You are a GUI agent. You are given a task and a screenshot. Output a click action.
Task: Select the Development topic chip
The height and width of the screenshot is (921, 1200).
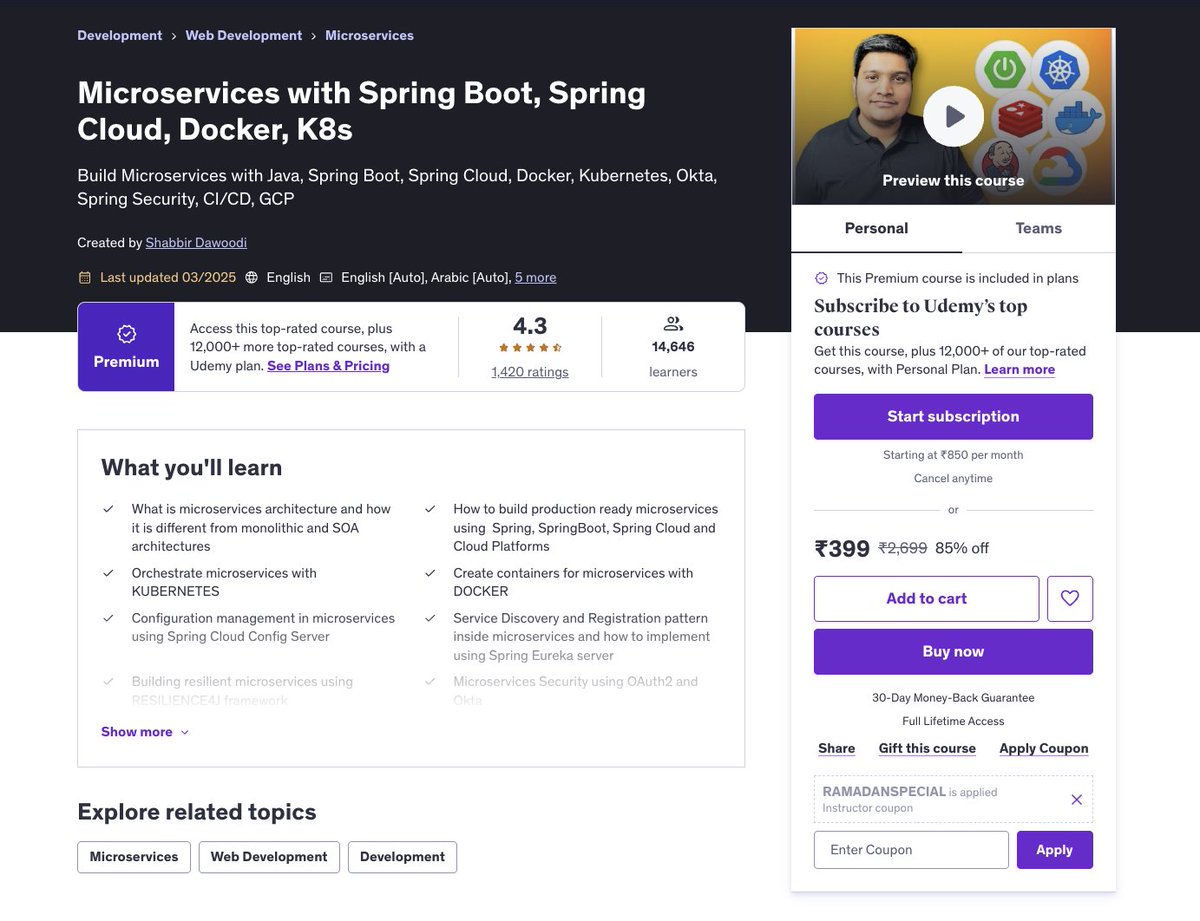point(402,857)
